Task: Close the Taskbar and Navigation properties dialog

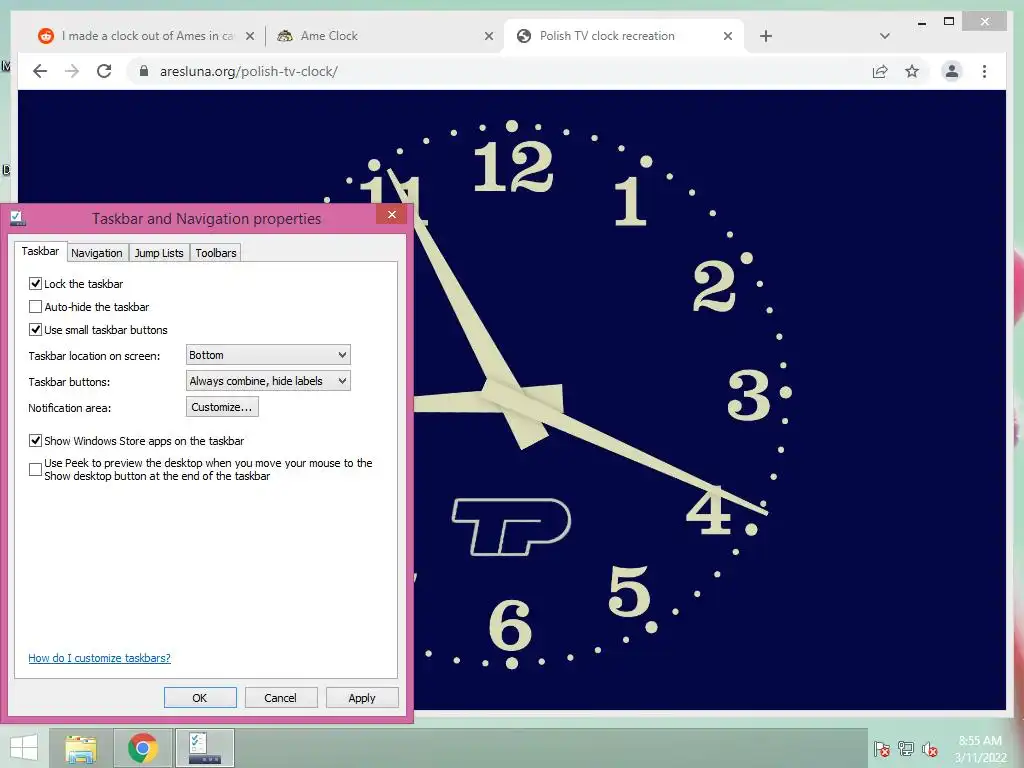Action: coord(391,214)
